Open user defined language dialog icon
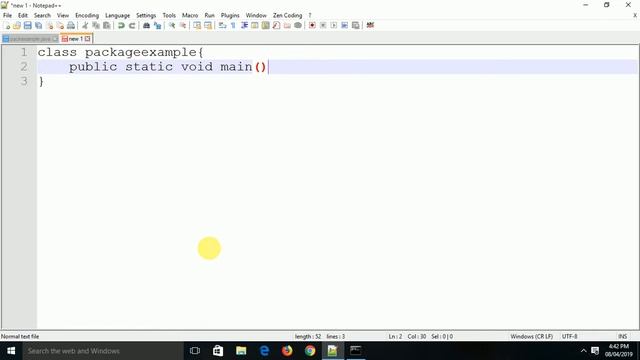The height and width of the screenshot is (360, 640). 255,25
